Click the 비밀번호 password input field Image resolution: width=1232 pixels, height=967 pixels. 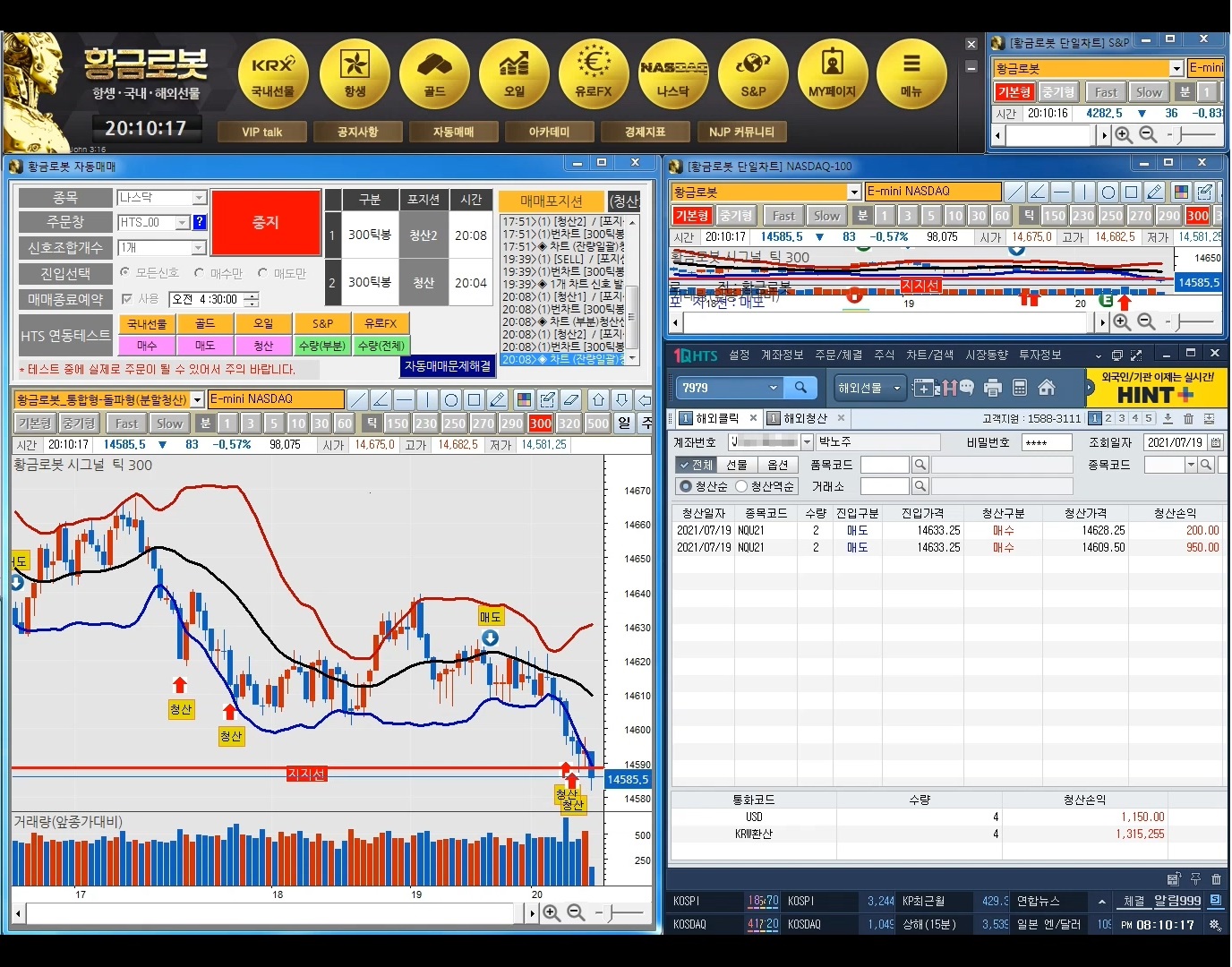pos(1046,442)
